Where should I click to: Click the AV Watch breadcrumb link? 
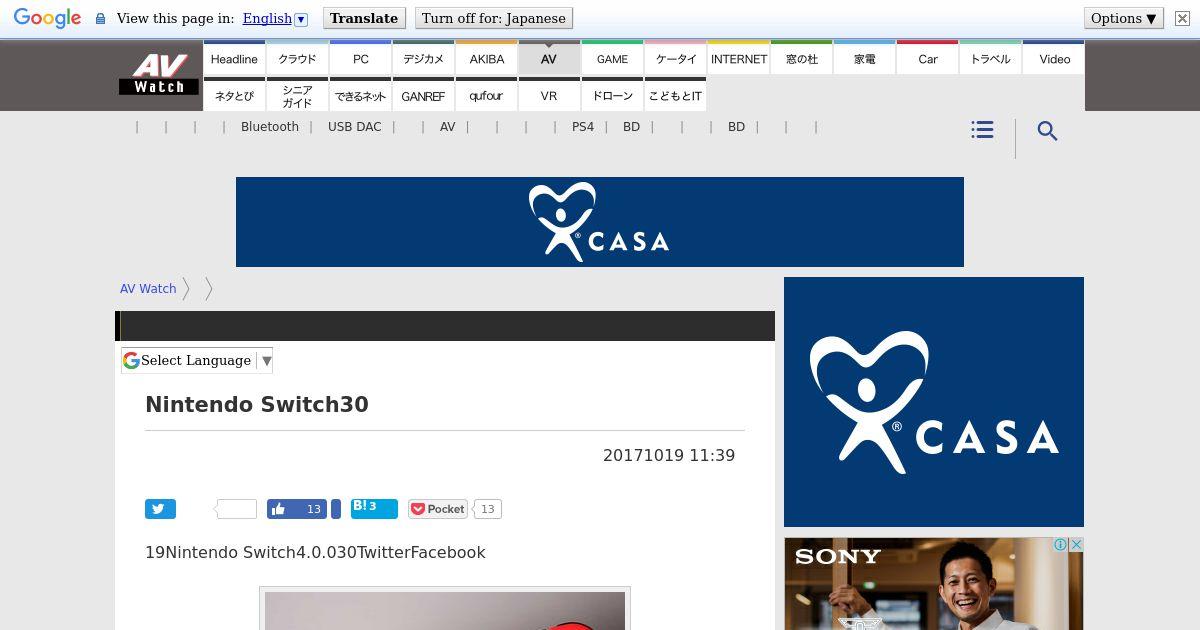click(148, 288)
